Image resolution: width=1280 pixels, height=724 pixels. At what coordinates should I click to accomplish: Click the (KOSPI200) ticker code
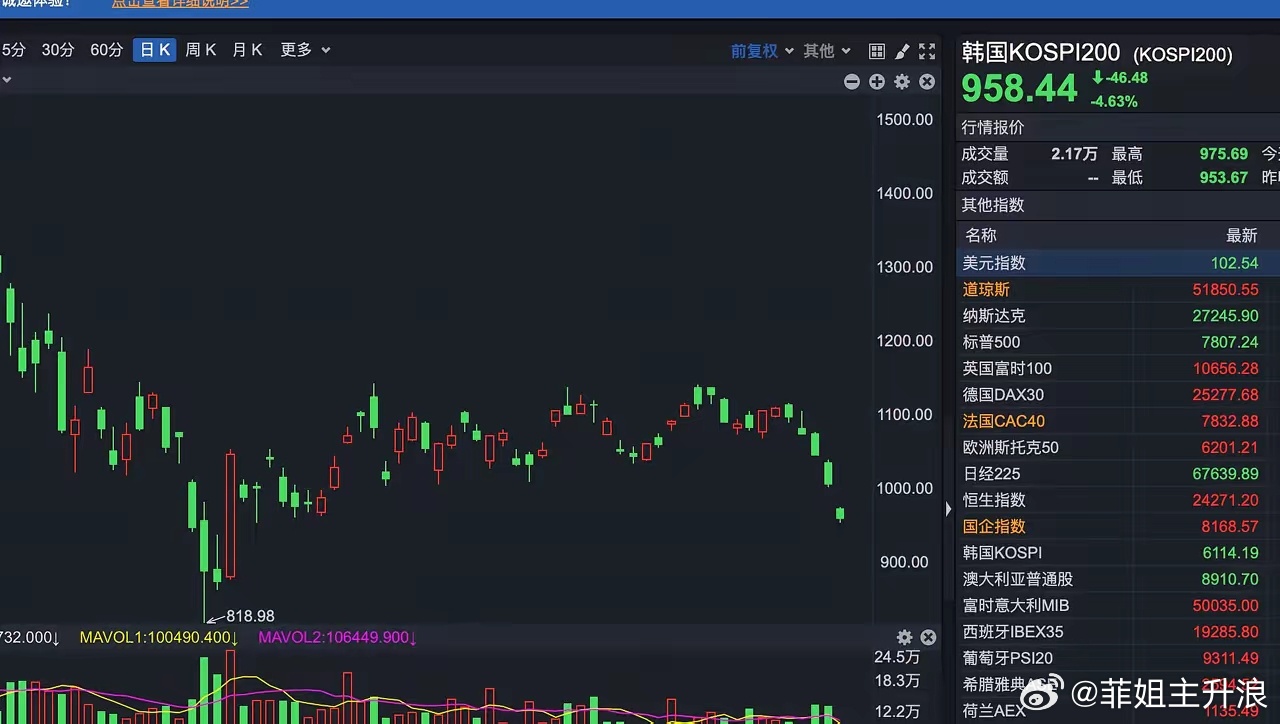coord(1182,55)
